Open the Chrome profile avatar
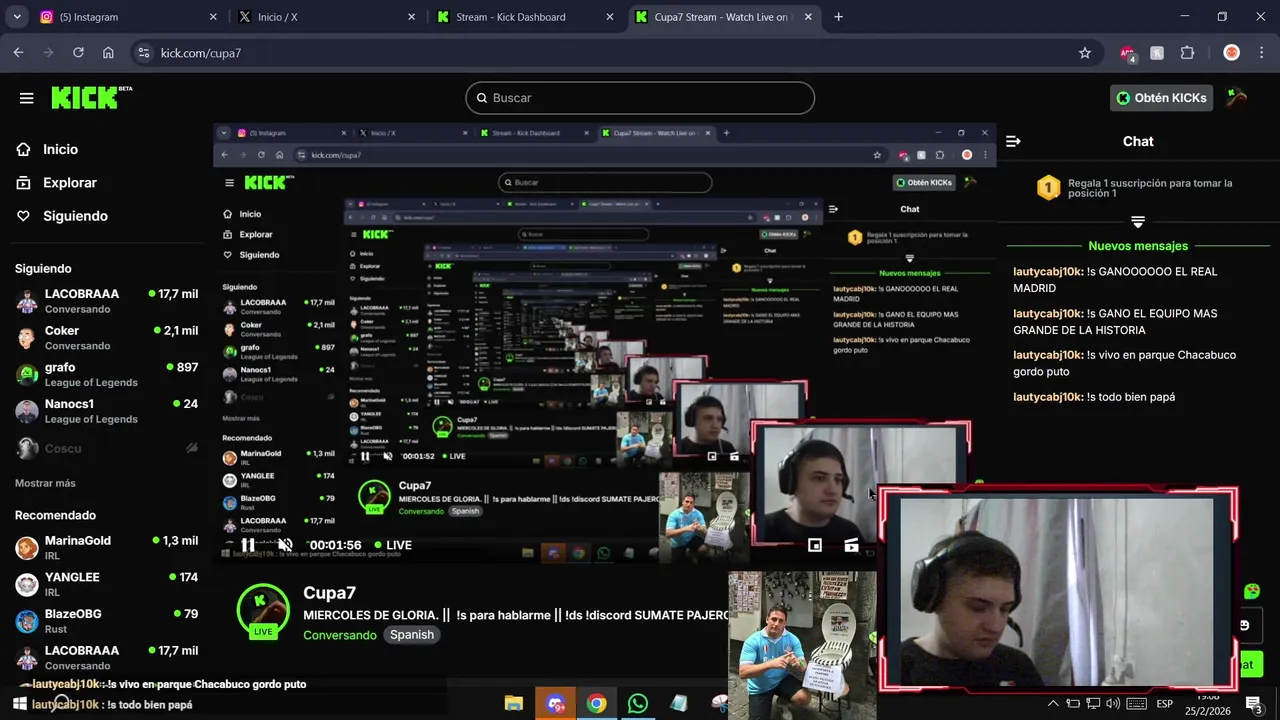Screen dimensions: 1280x720 click(x=1232, y=53)
